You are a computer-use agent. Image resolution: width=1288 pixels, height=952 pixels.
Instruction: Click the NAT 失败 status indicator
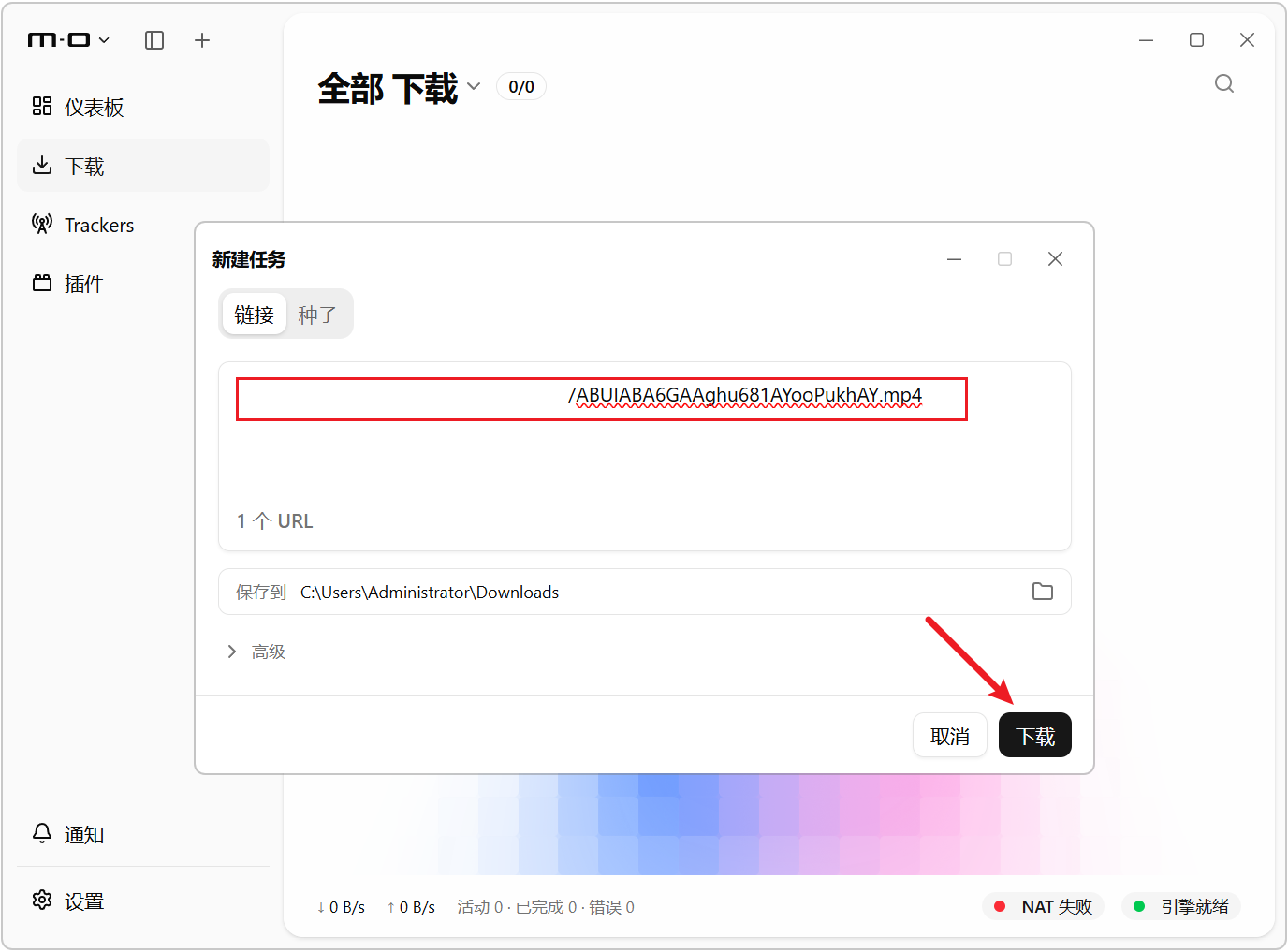[x=1043, y=906]
